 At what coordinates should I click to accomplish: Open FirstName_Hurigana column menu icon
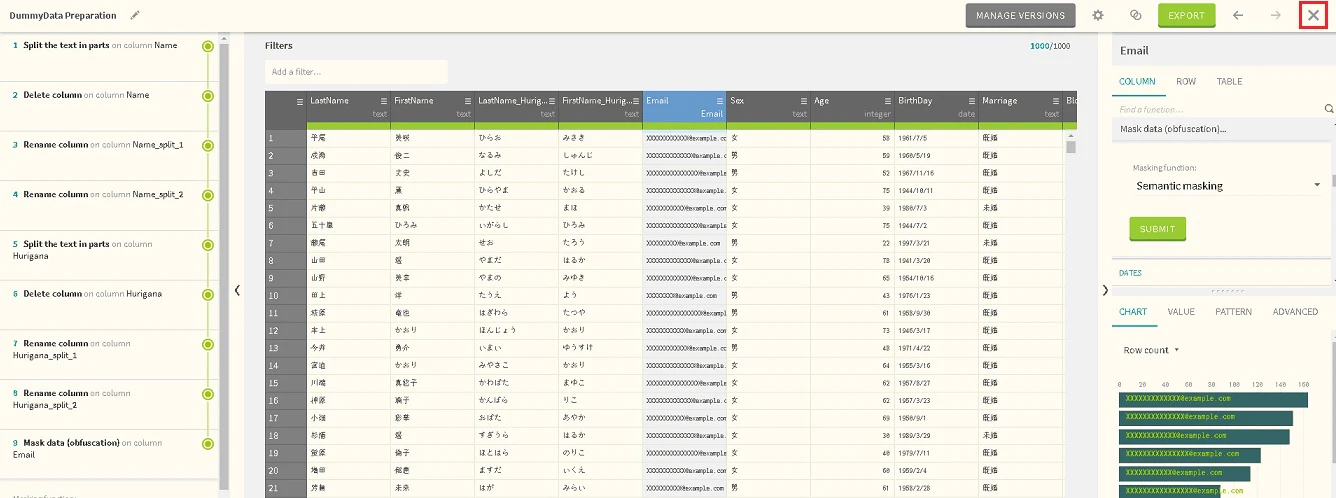pos(635,101)
